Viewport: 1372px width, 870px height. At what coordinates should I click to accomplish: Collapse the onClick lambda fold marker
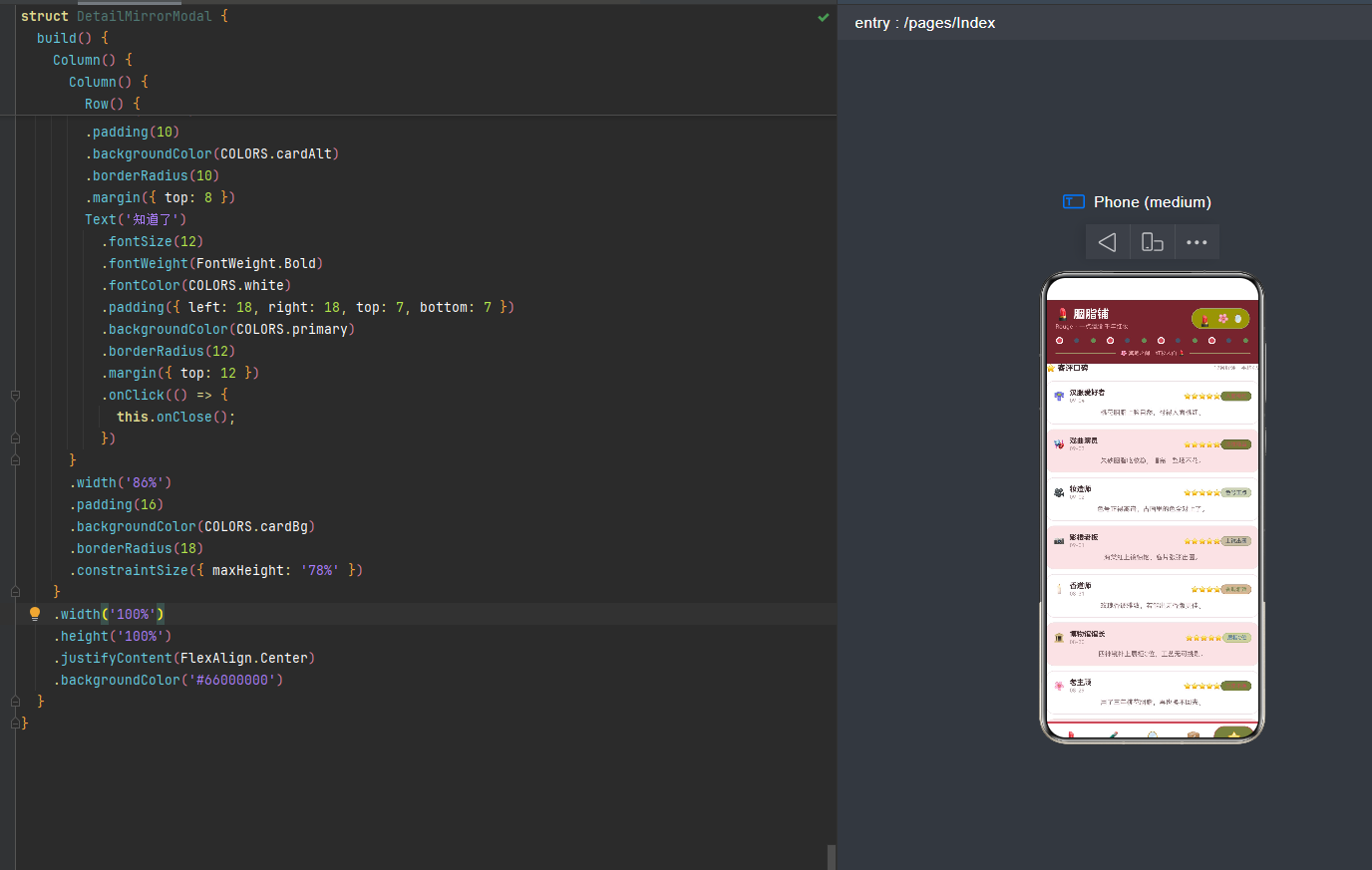15,396
